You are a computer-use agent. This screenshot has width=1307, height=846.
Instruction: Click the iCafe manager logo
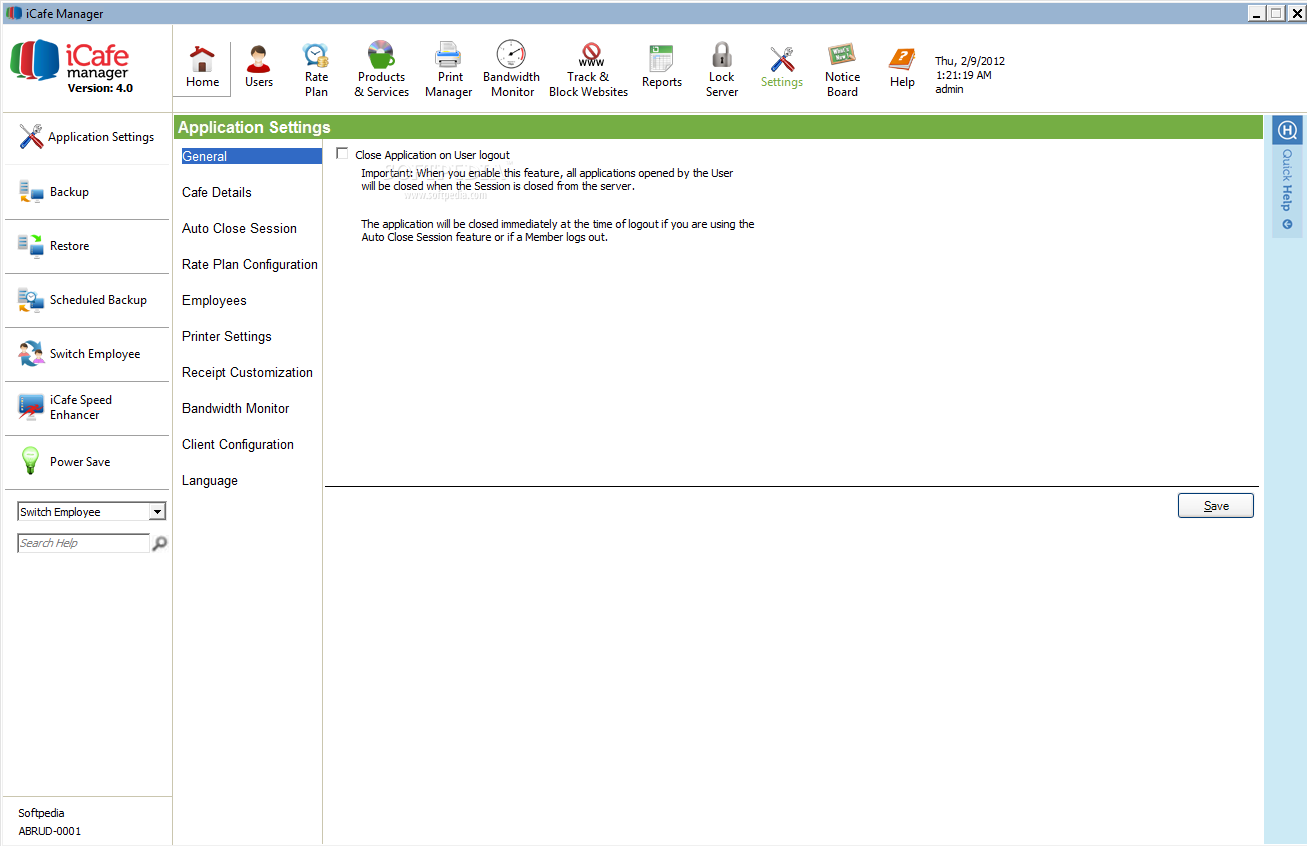[x=70, y=61]
